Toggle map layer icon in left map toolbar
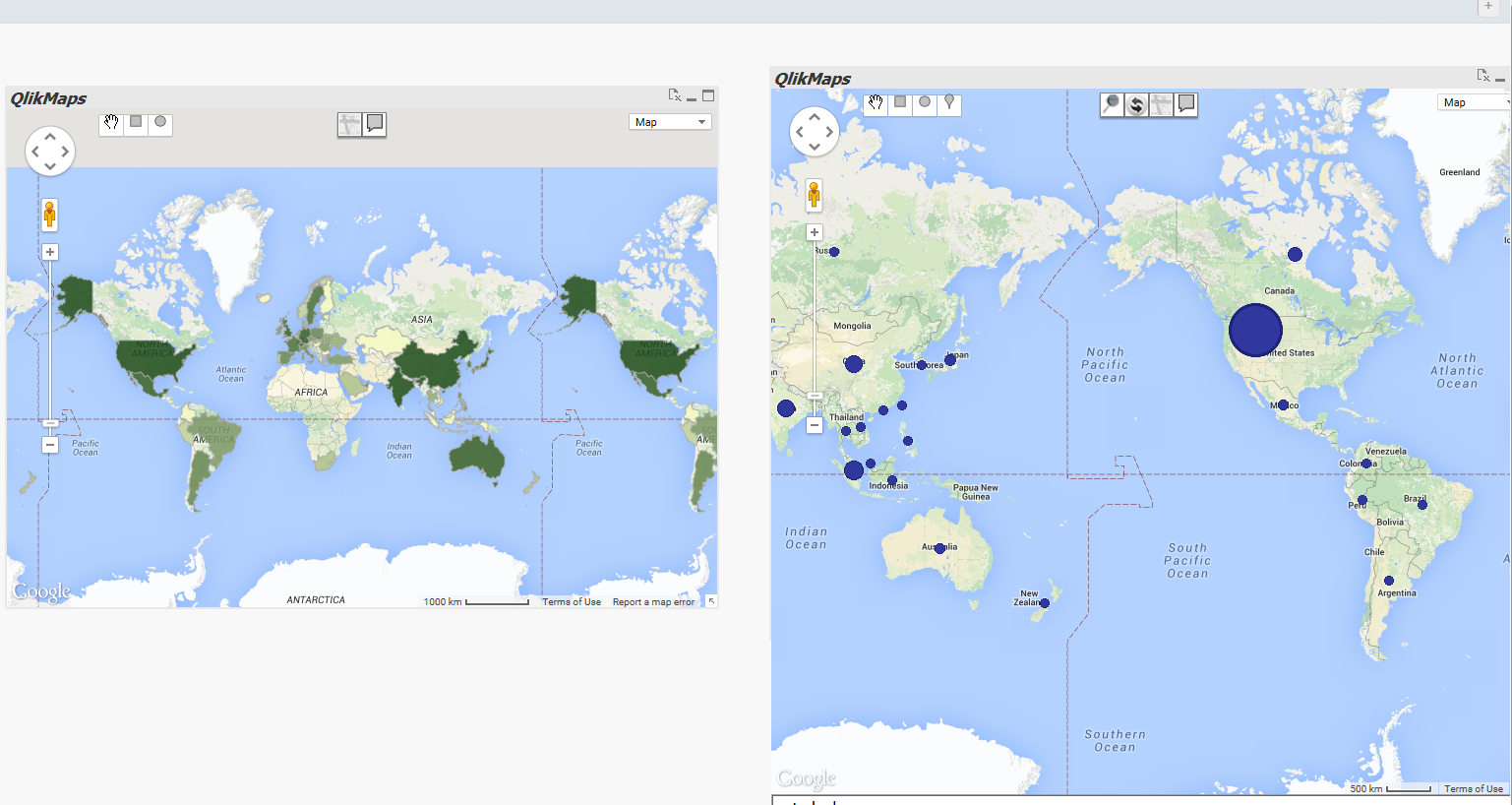 (x=349, y=124)
